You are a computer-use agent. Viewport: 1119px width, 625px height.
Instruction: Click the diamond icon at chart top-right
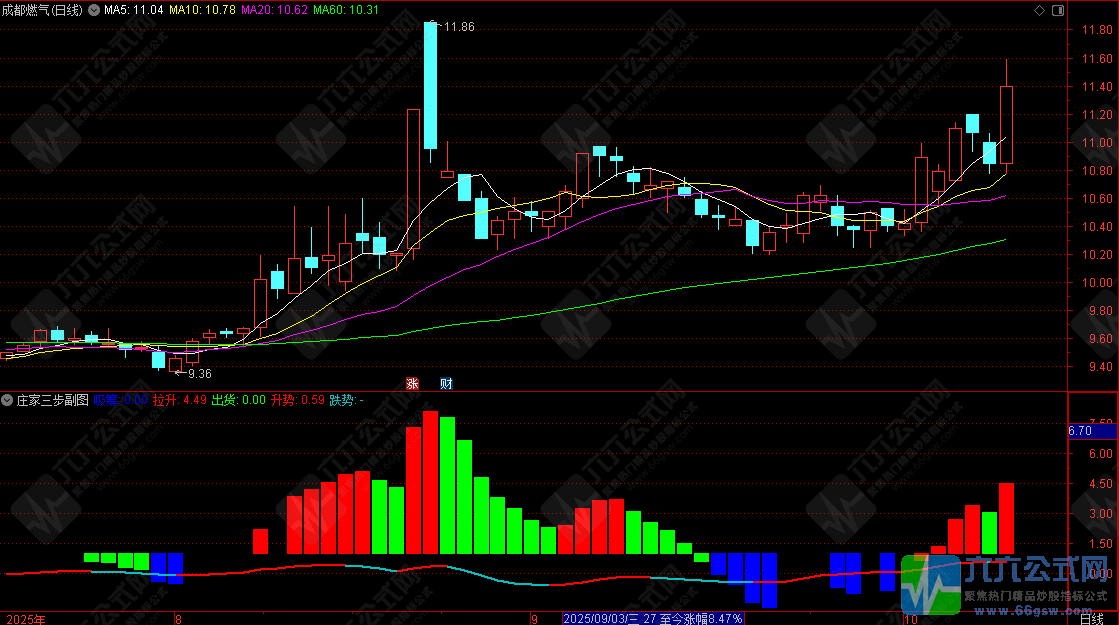tap(1039, 10)
